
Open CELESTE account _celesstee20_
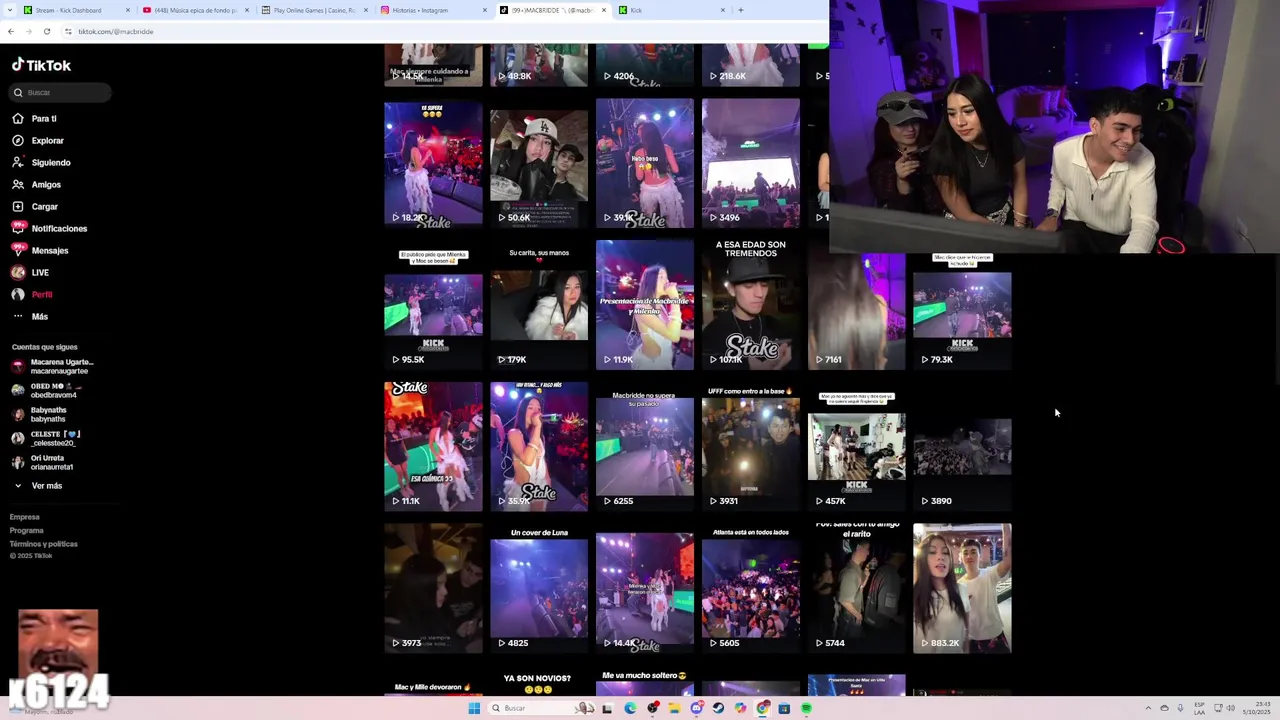pyautogui.click(x=46, y=438)
